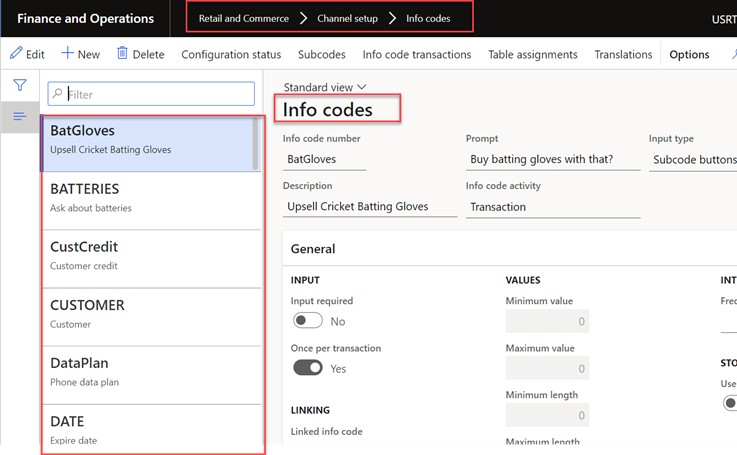Turn off Once per transaction switch

click(x=307, y=368)
